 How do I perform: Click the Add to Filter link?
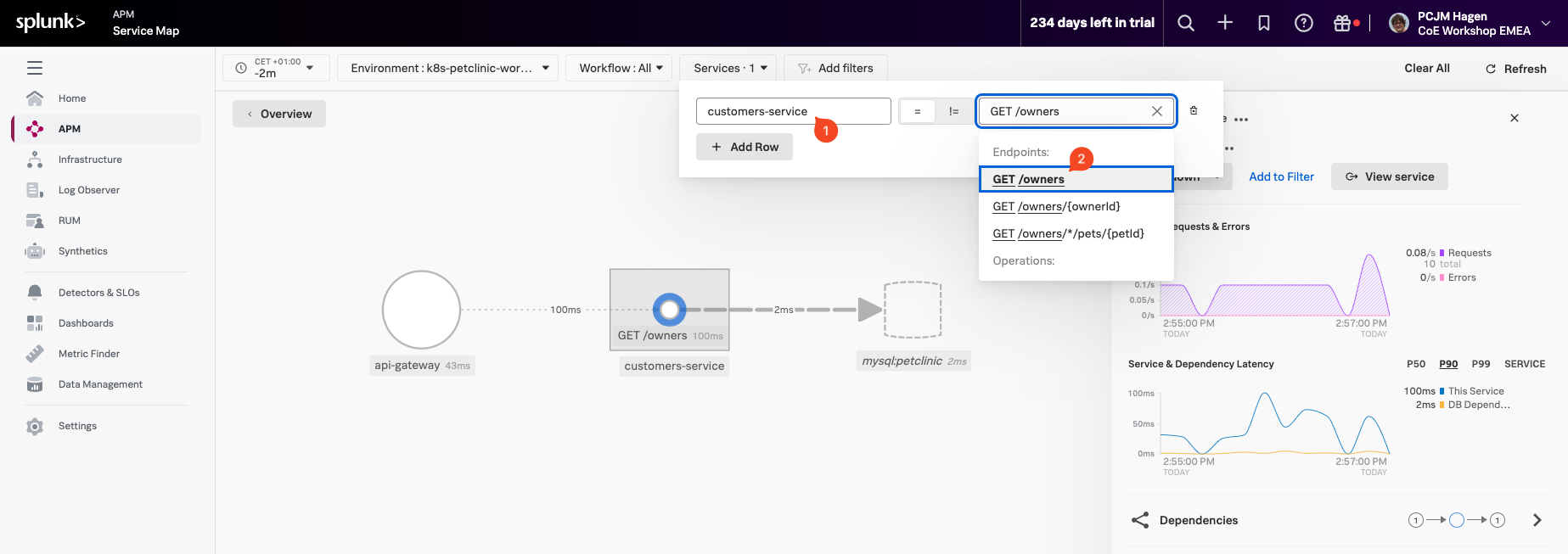point(1281,176)
